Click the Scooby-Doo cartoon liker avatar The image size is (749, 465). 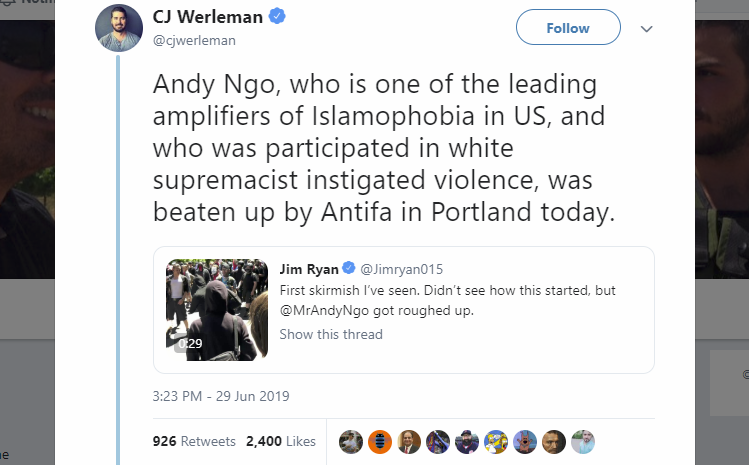pyautogui.click(x=525, y=442)
